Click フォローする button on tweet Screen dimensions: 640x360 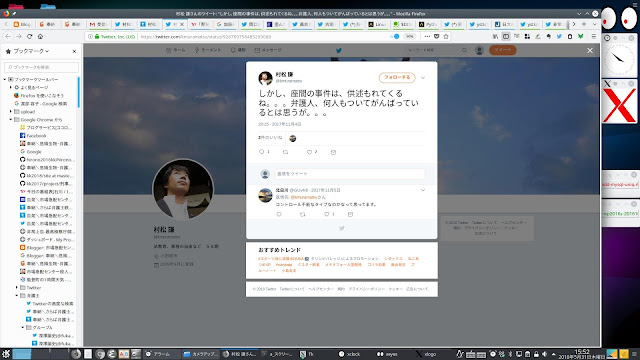(x=397, y=77)
